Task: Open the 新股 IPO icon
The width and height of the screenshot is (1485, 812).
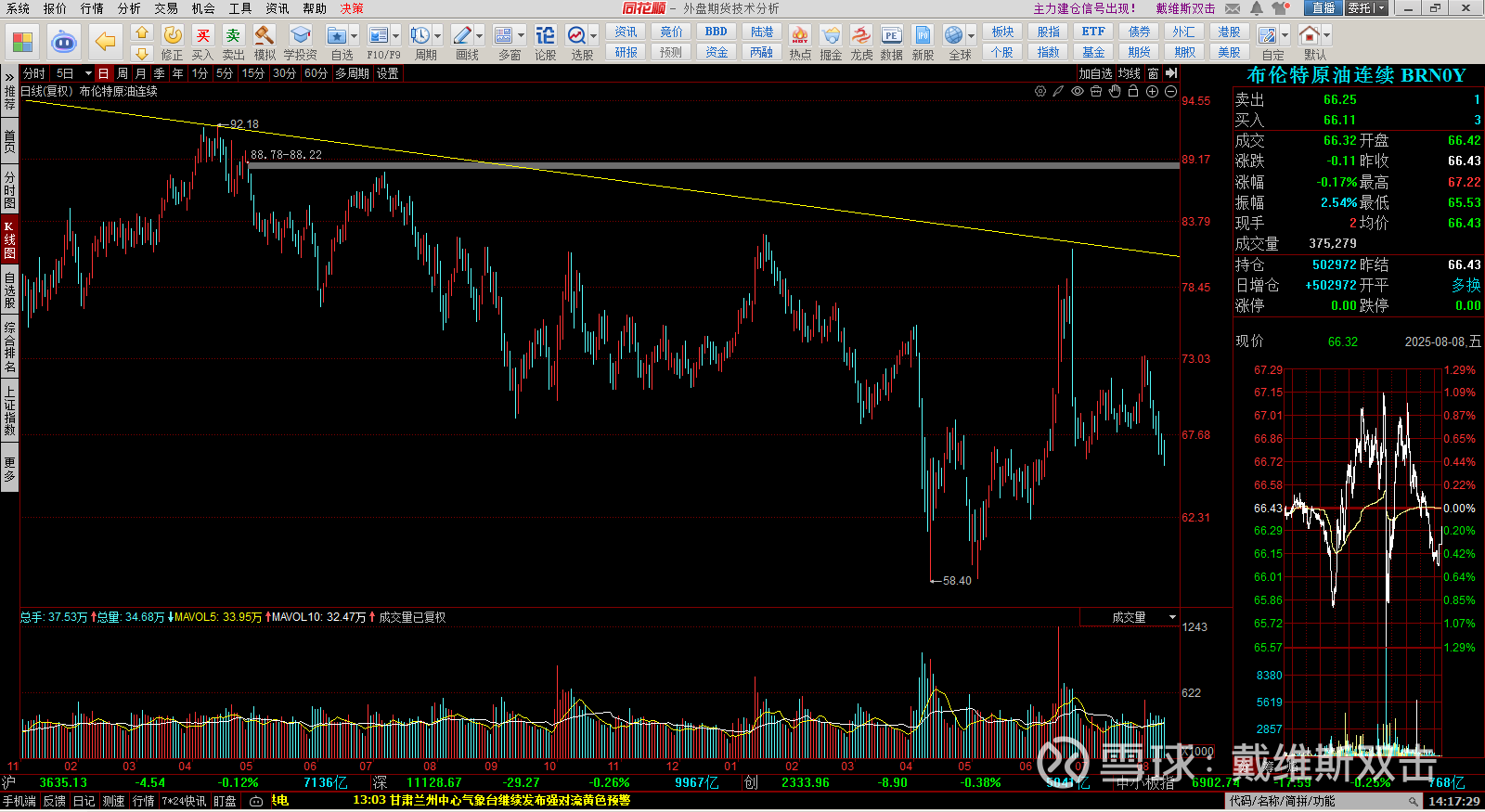Action: tap(923, 35)
